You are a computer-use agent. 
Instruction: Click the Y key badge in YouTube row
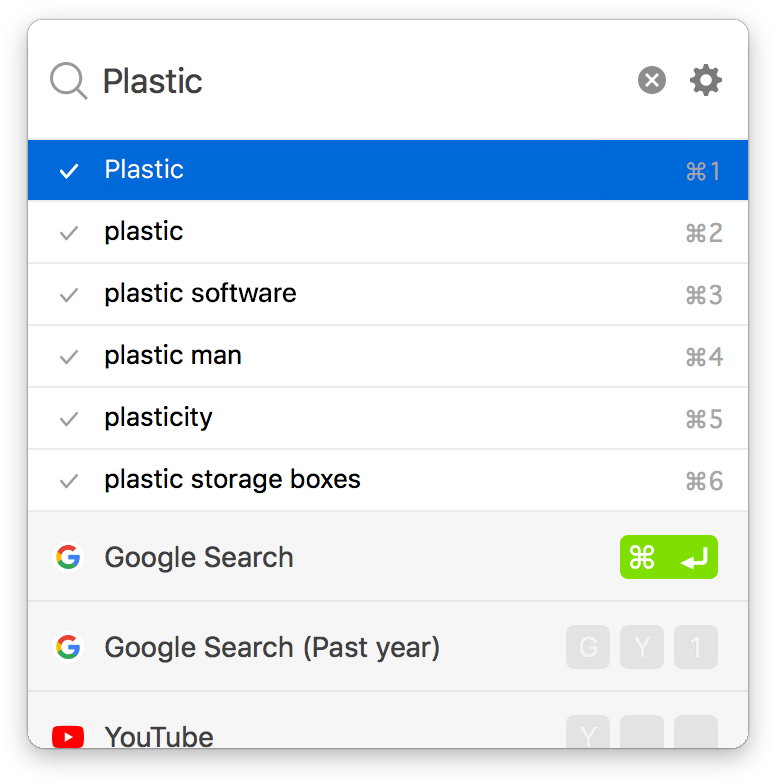(x=588, y=732)
